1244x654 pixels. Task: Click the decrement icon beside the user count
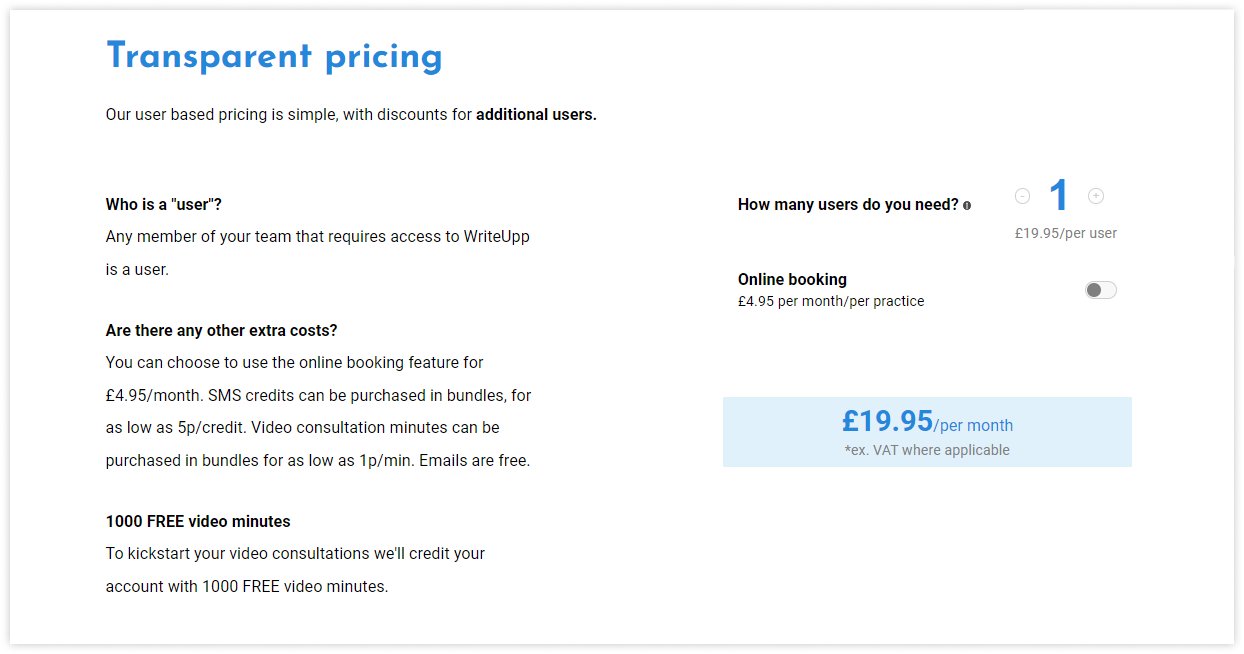tap(1022, 196)
